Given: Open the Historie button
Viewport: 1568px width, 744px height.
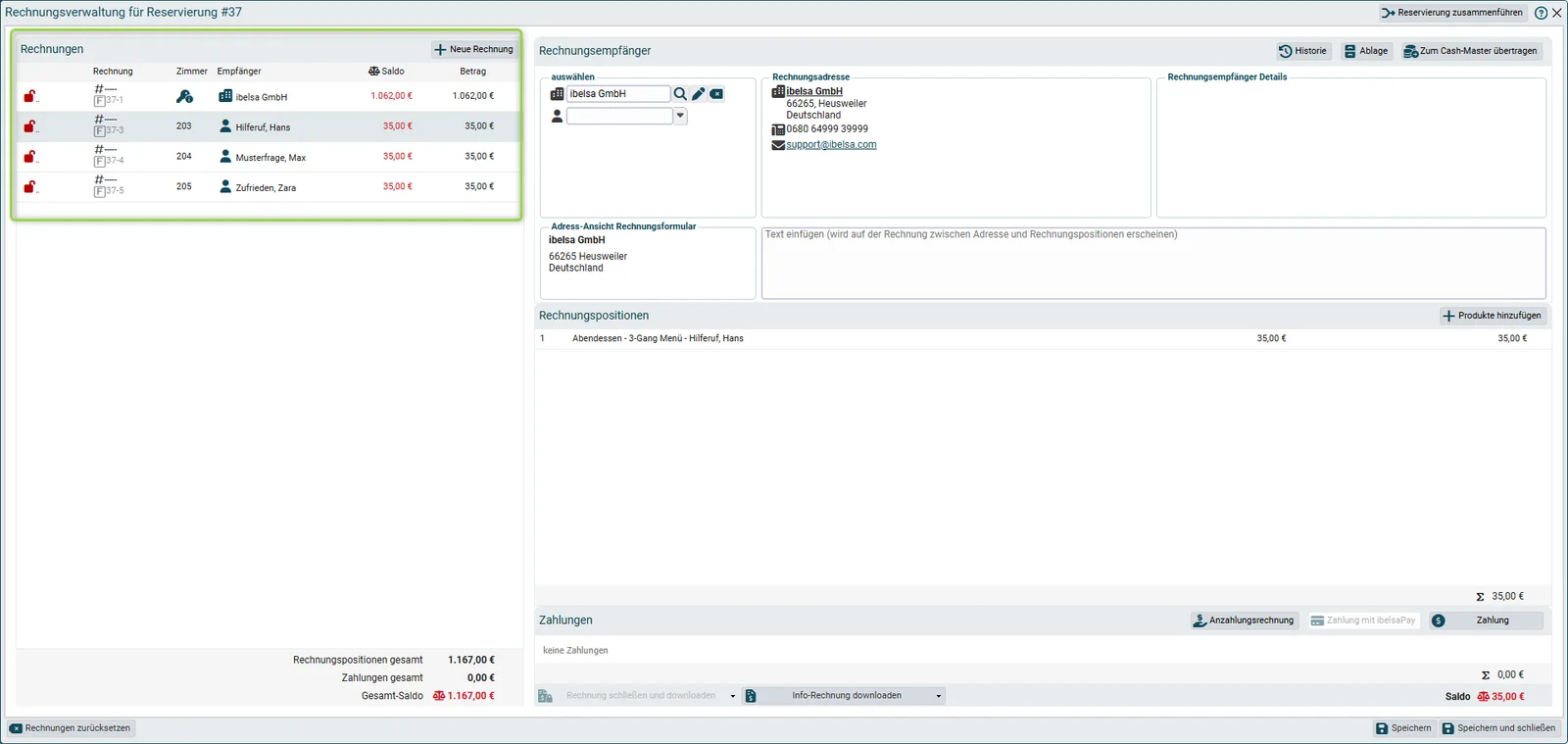Looking at the screenshot, I should pos(1302,51).
